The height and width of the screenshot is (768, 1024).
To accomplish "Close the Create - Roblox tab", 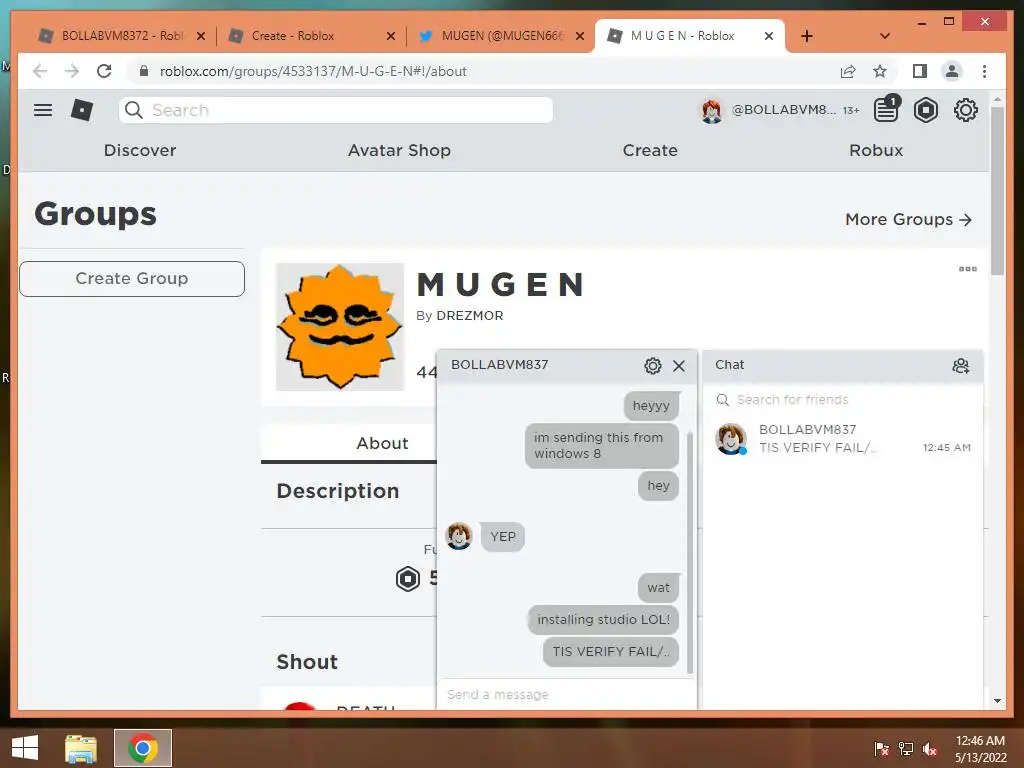I will click(x=391, y=36).
